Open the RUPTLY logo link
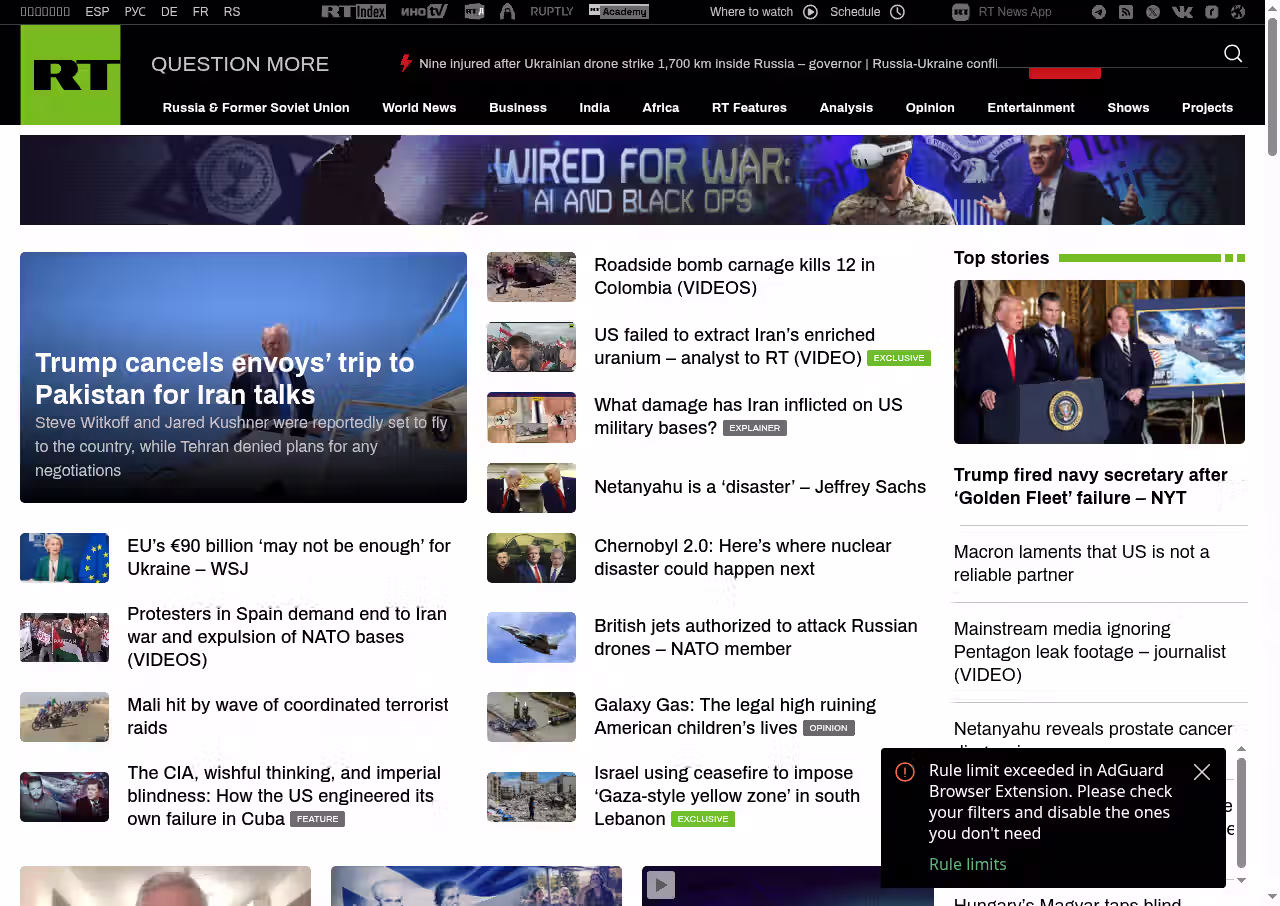Viewport: 1280px width, 906px height. click(x=551, y=12)
